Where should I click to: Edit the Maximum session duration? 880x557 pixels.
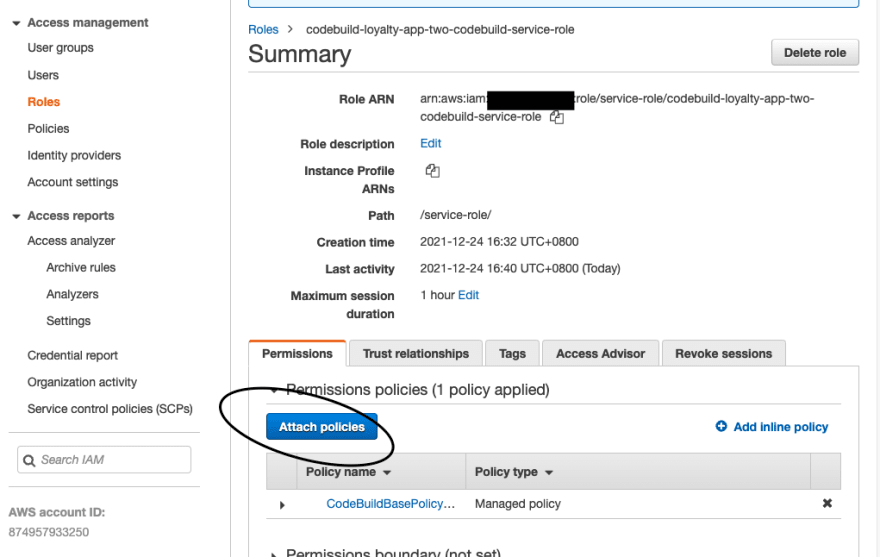468,295
